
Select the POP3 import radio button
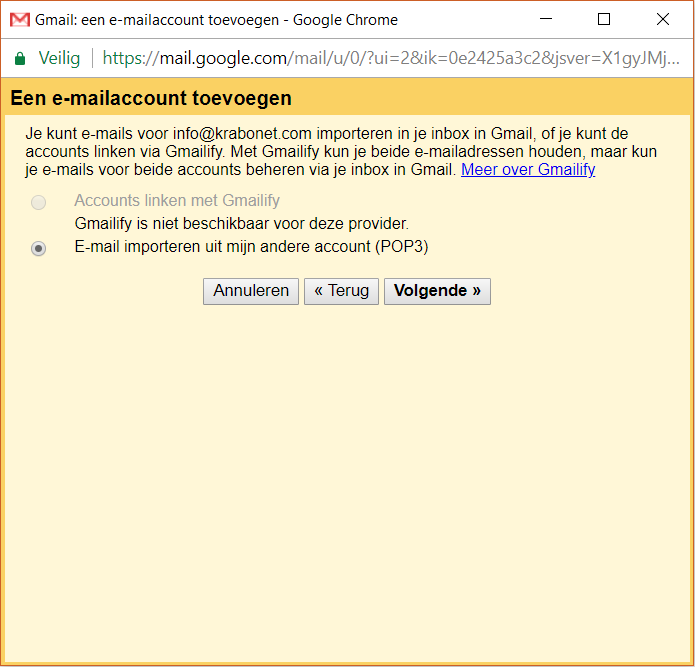click(39, 248)
